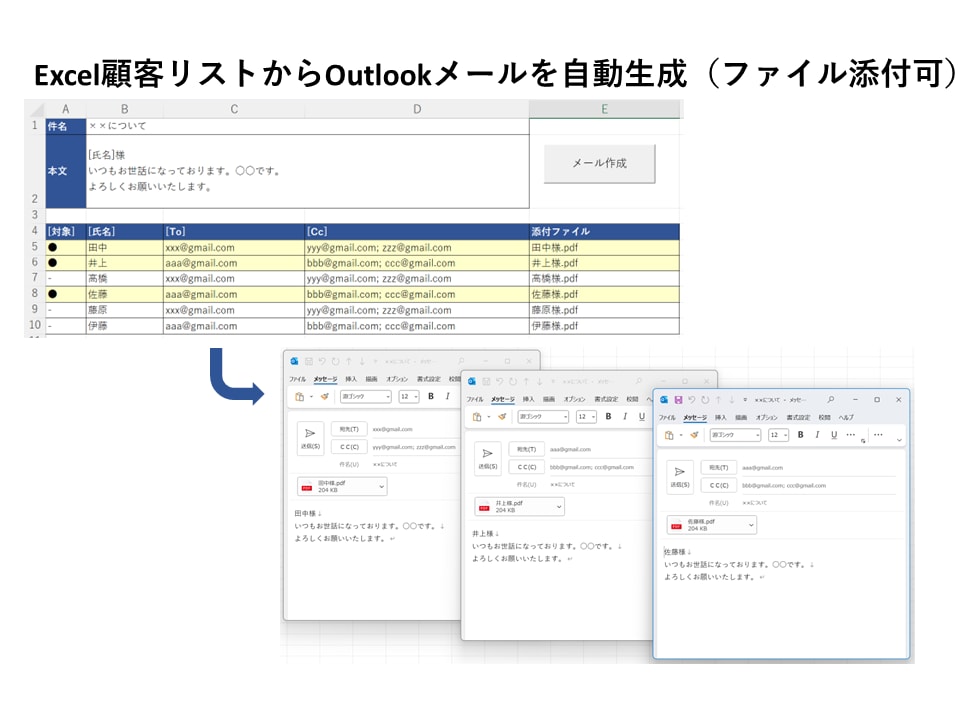960x720 pixels.
Task: Switch to the オプション tab in the 佐藤様 mail
Action: [767, 418]
